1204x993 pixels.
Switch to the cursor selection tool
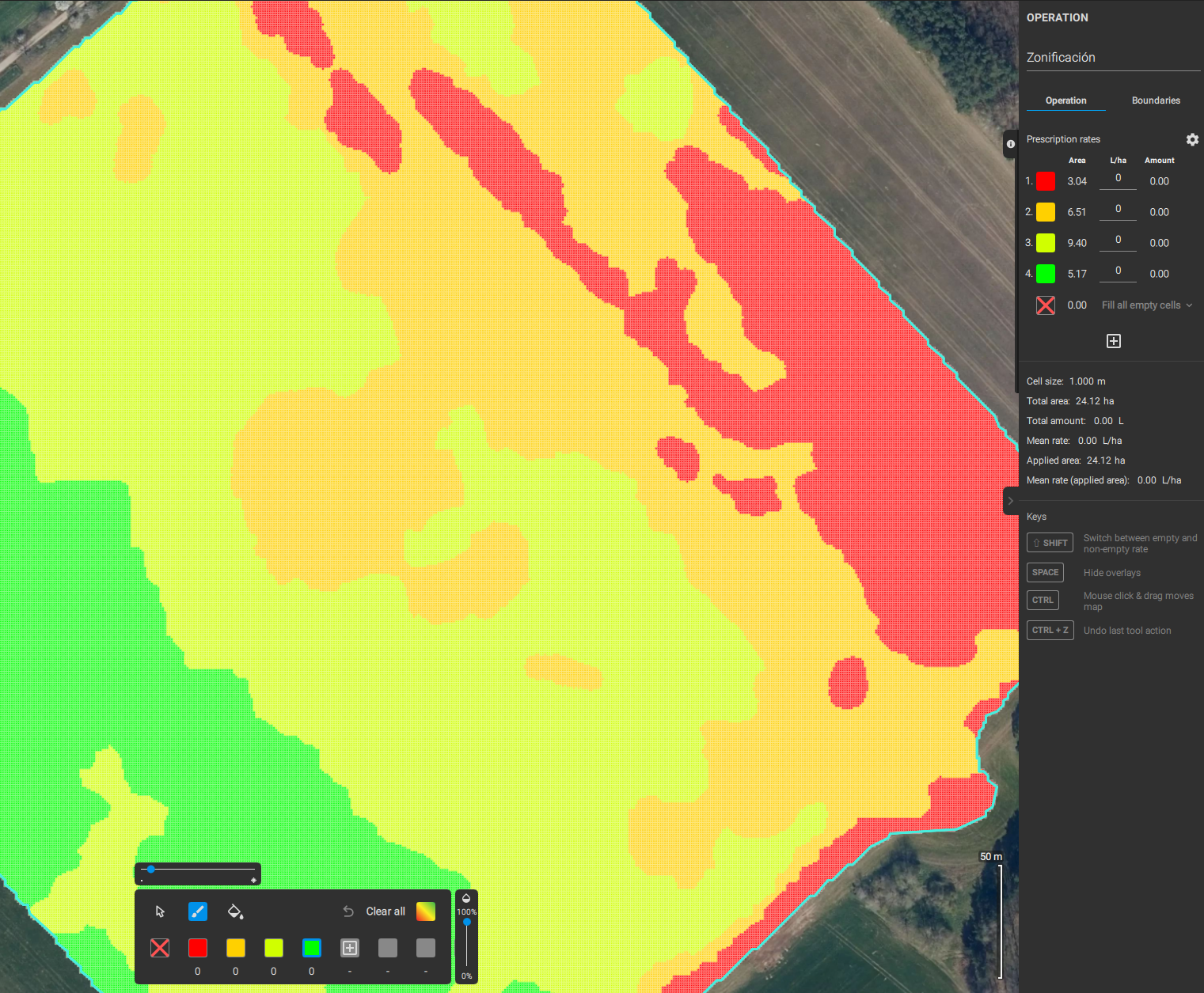[x=159, y=911]
